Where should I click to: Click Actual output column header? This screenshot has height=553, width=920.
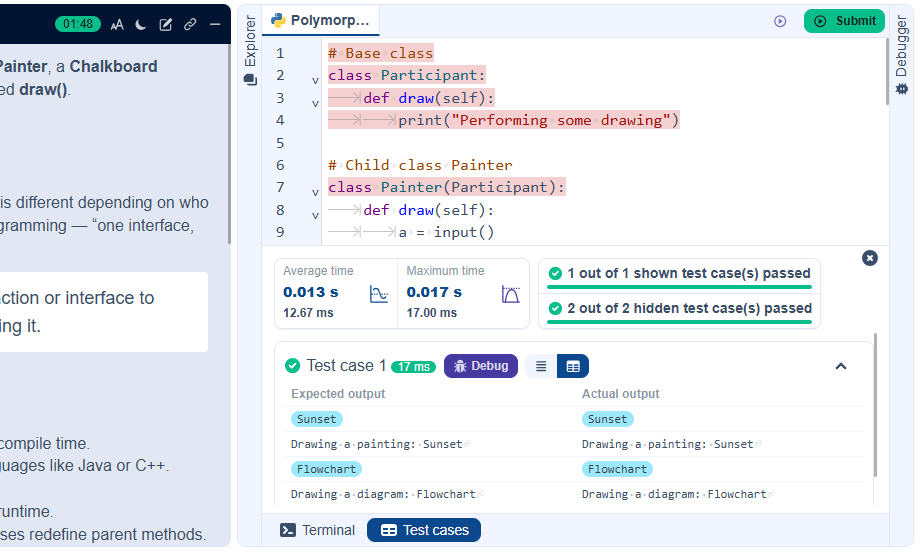[620, 394]
